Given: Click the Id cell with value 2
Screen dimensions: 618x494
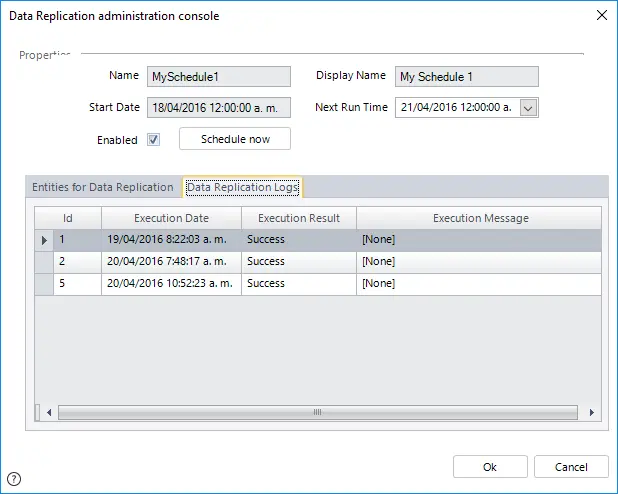Looking at the screenshot, I should coord(77,262).
